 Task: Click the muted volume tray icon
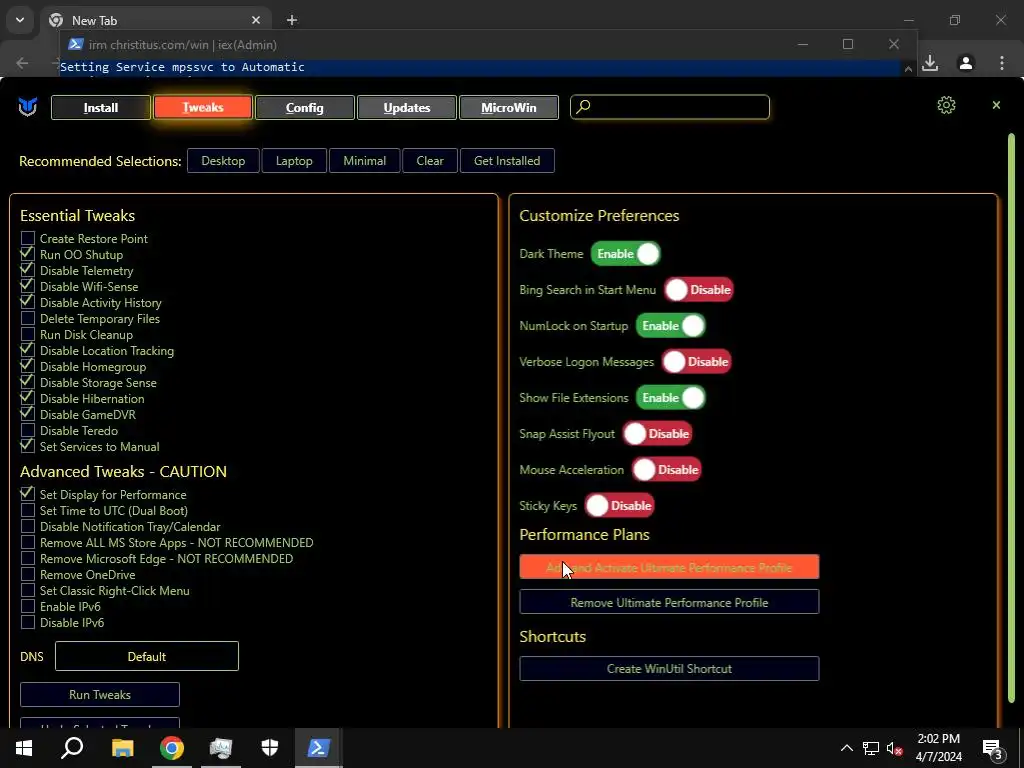894,748
